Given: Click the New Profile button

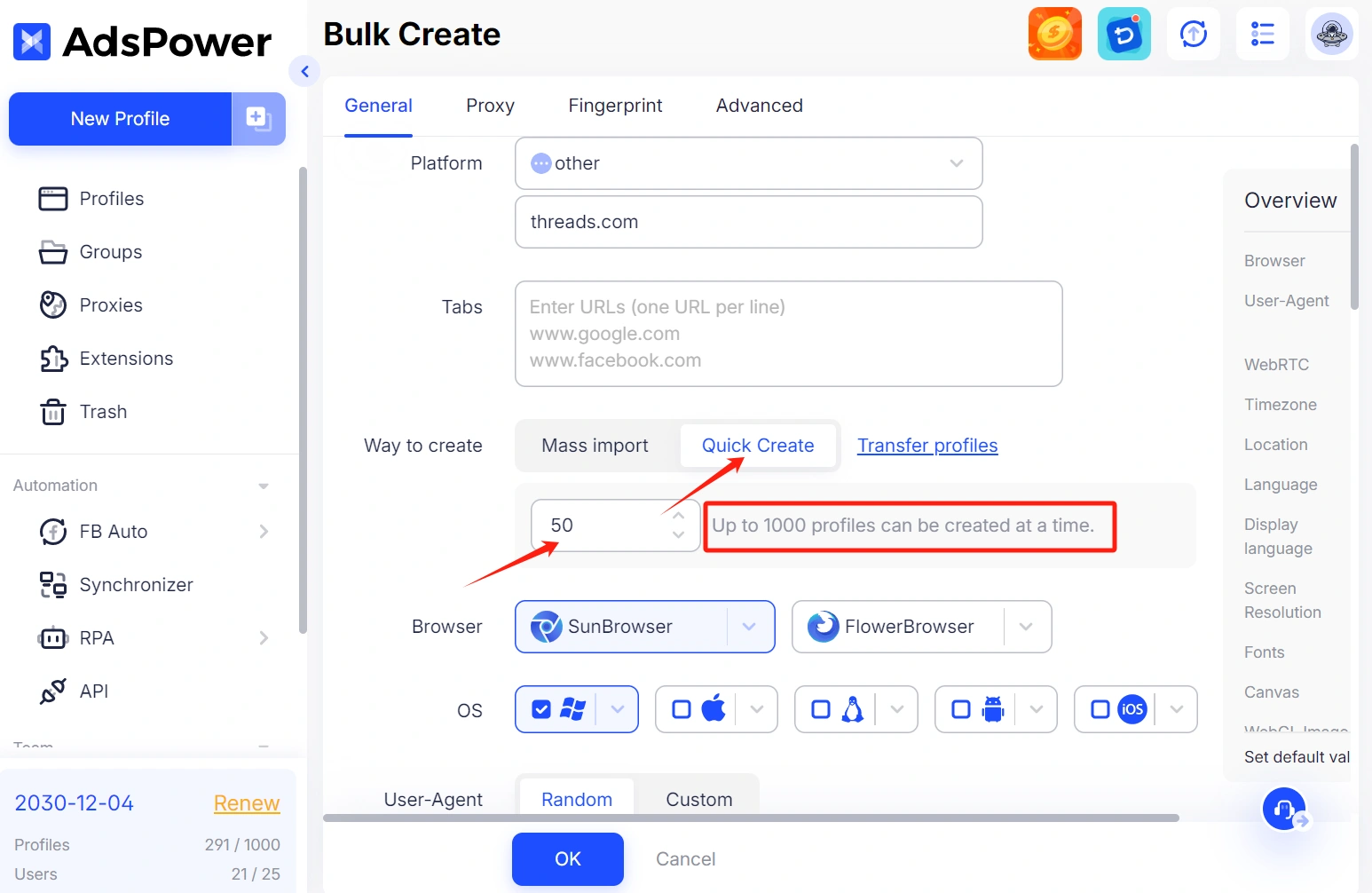Looking at the screenshot, I should [x=120, y=119].
